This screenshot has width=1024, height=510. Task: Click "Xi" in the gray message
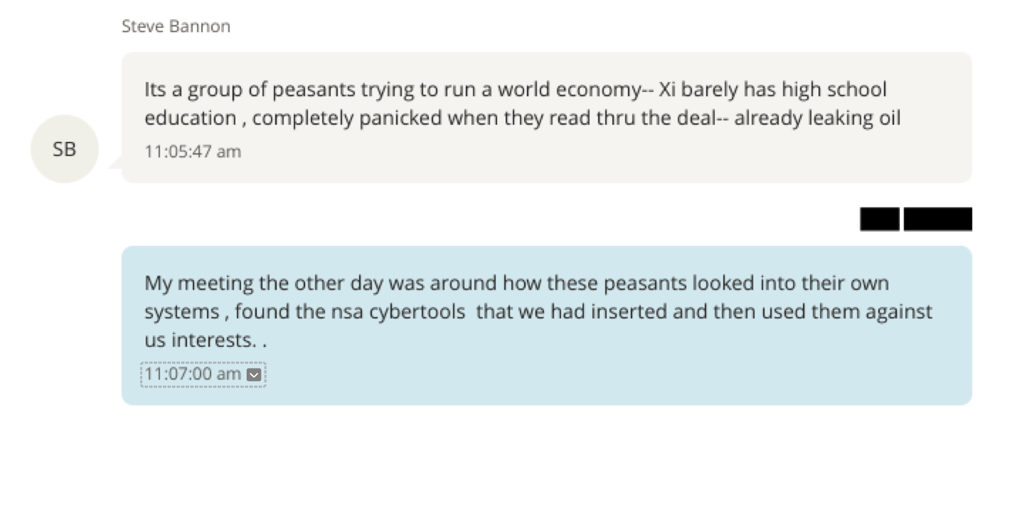tap(667, 90)
